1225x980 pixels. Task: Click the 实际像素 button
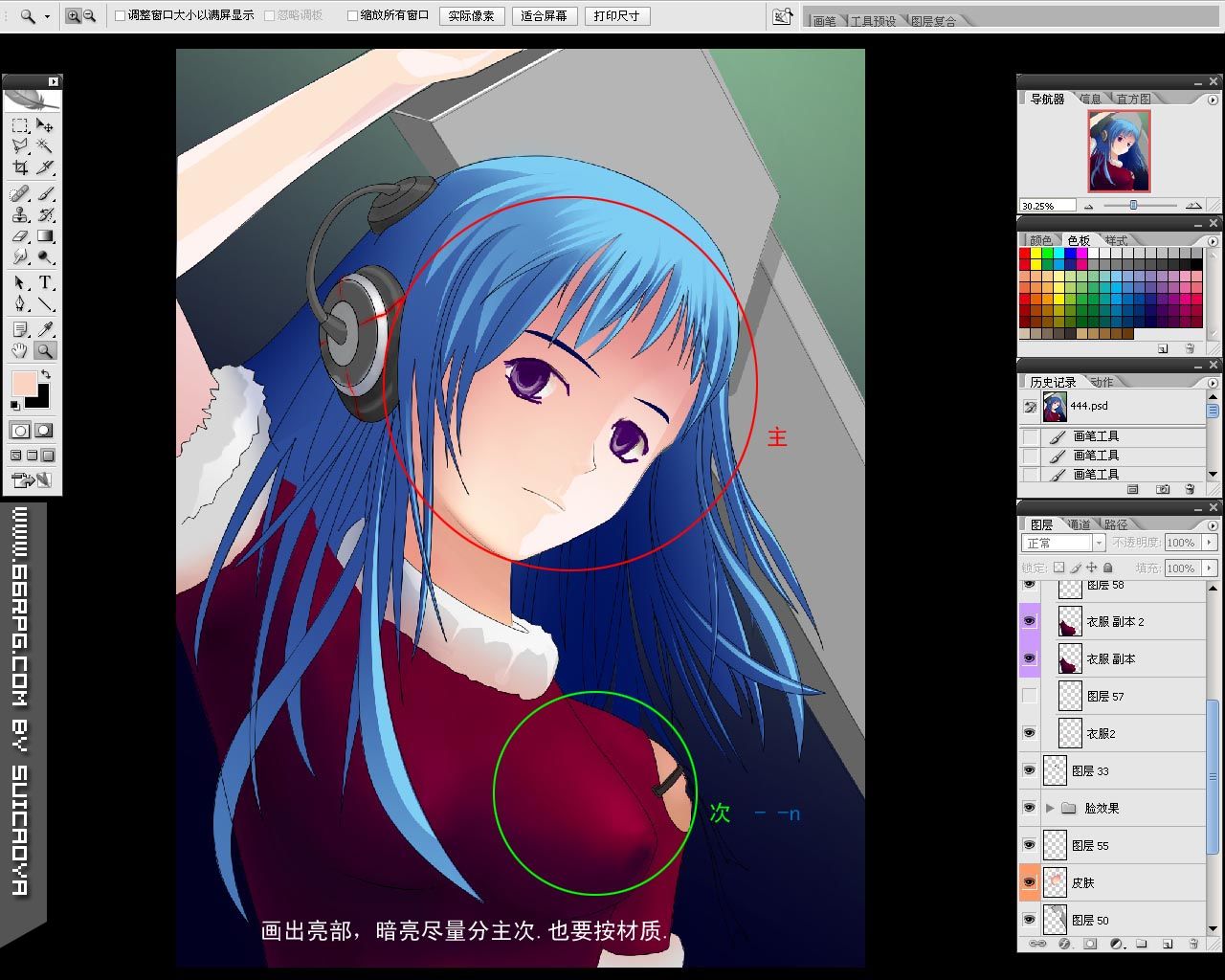pyautogui.click(x=472, y=16)
